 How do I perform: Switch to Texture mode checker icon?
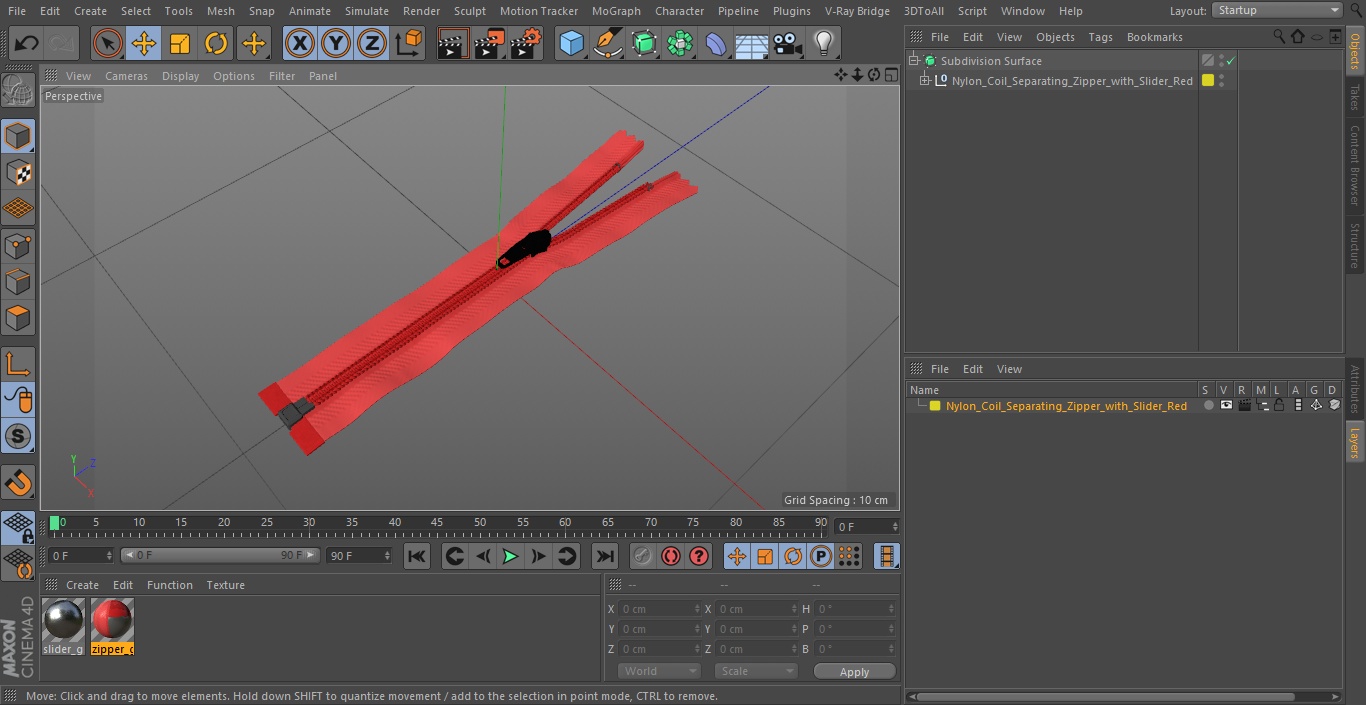coord(18,172)
